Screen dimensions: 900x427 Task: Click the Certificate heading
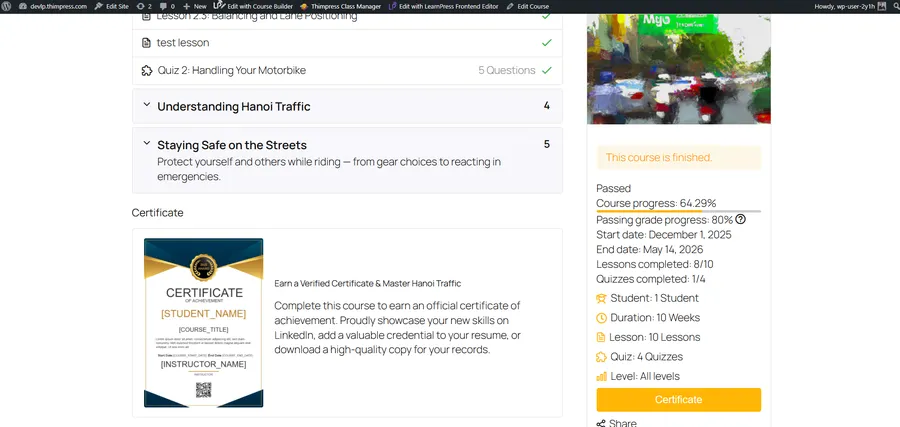157,212
